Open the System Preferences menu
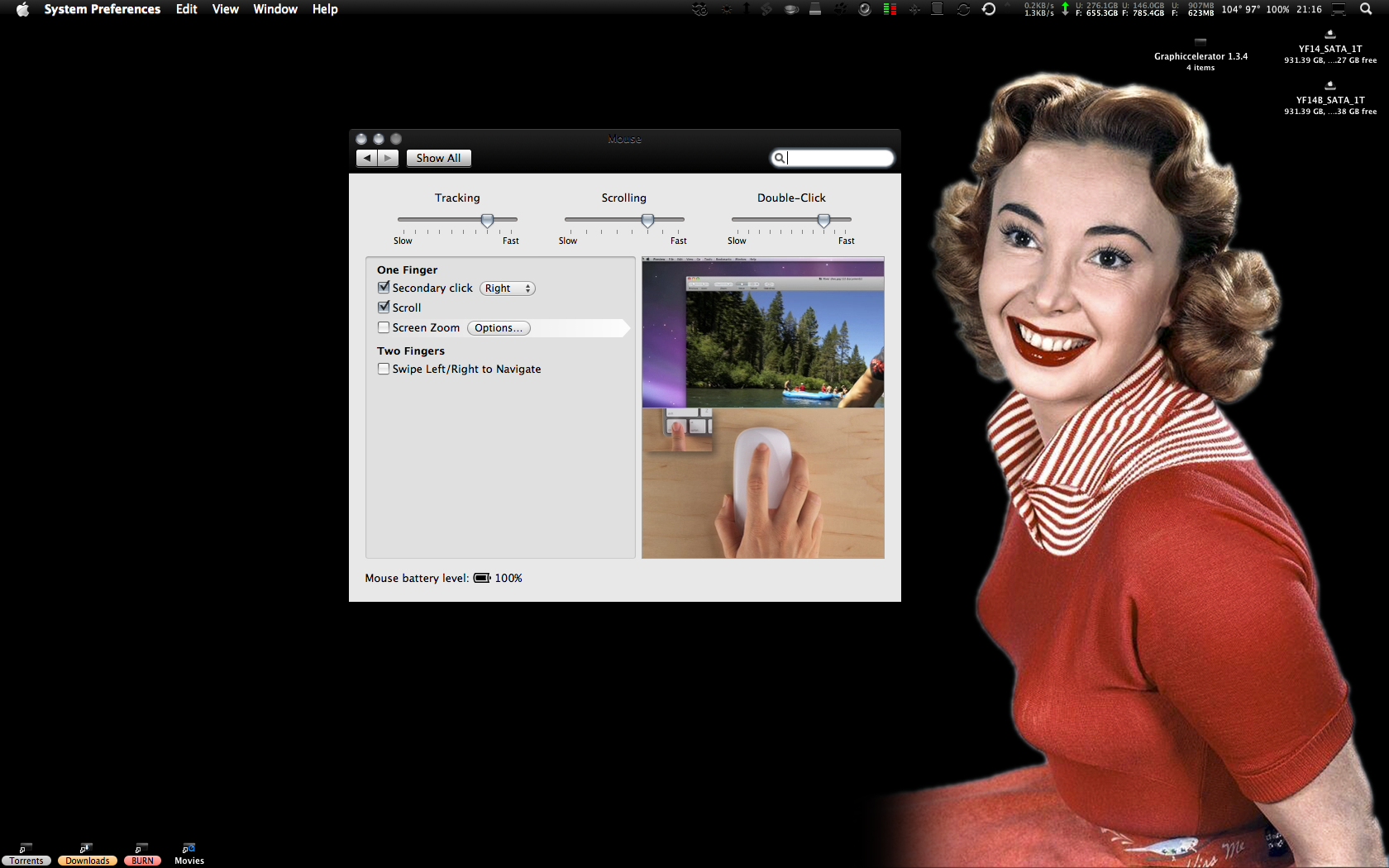 [102, 9]
